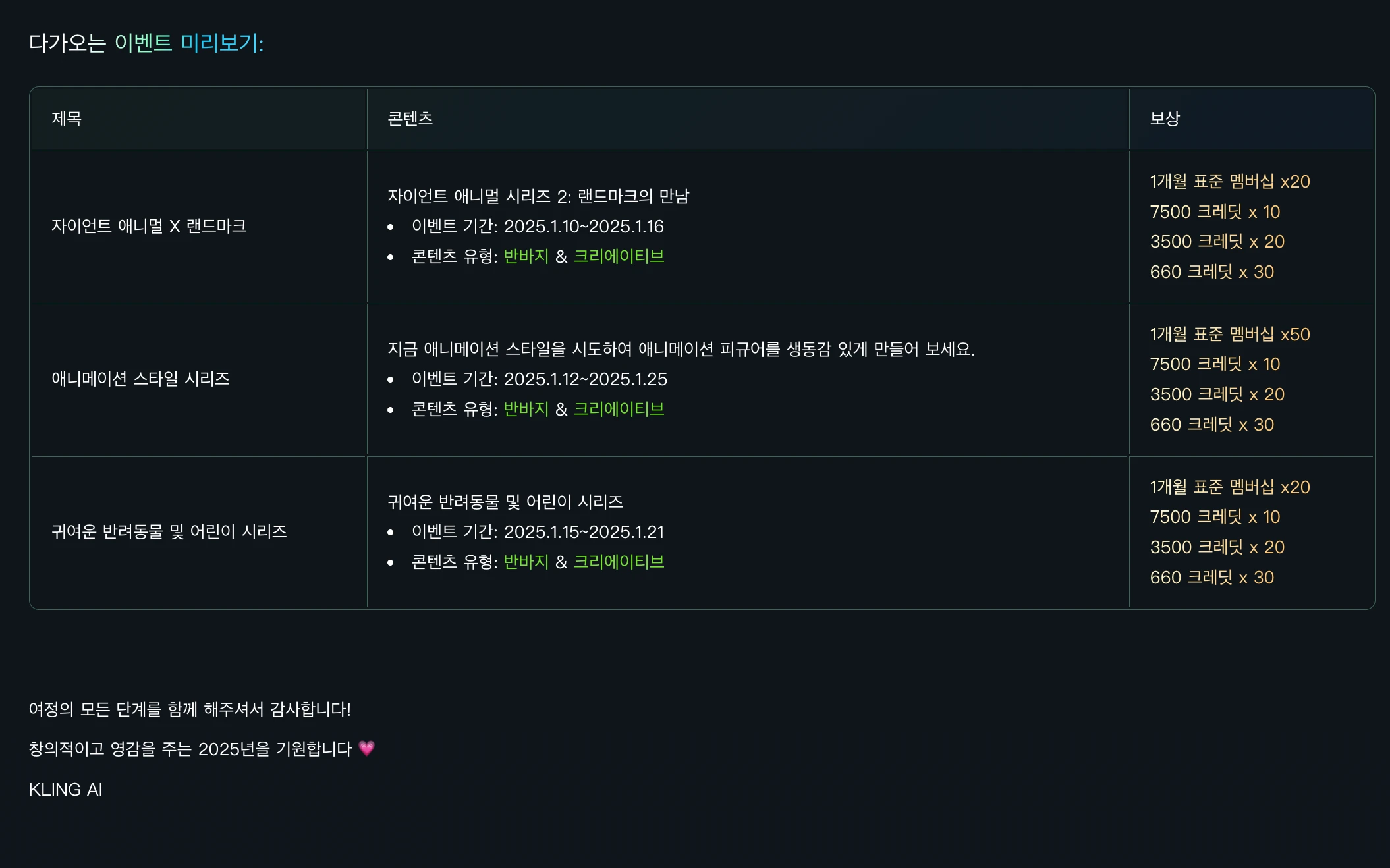The height and width of the screenshot is (868, 1390).
Task: Open 반바지 link in 애니메이션 스타일 row
Action: coord(526,409)
